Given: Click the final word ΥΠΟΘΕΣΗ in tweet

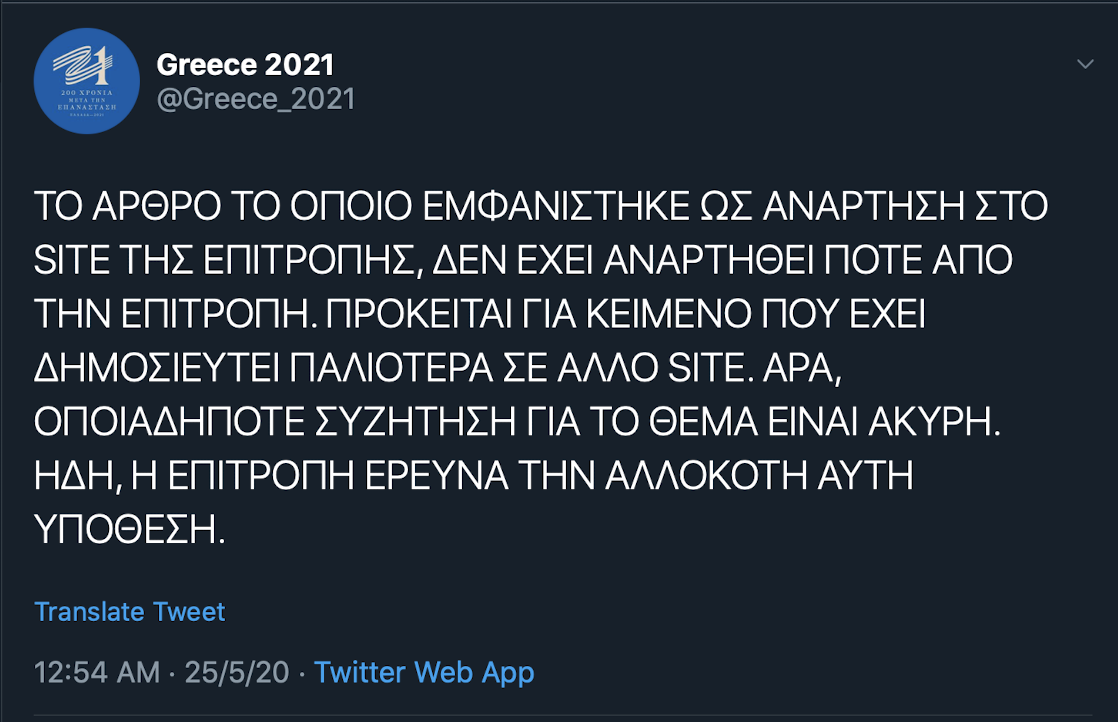Looking at the screenshot, I should pyautogui.click(x=124, y=528).
